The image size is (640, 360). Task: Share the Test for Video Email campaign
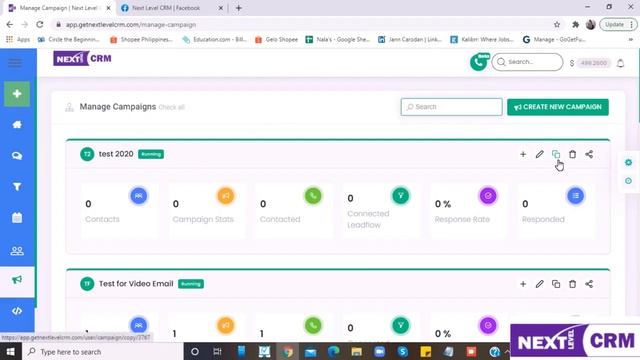click(589, 284)
